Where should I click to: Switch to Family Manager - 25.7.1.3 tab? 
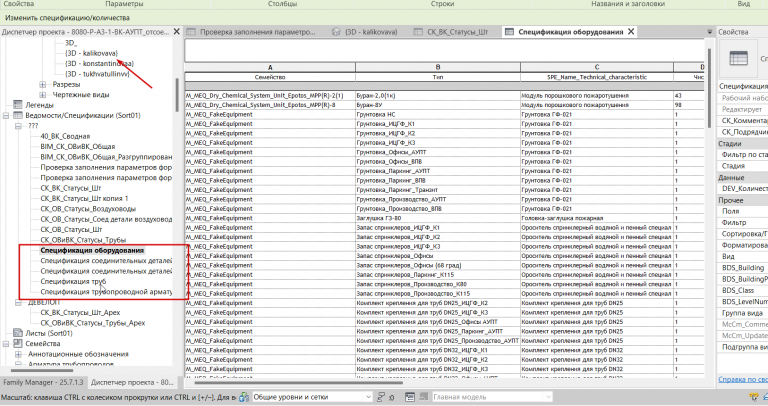coord(44,382)
